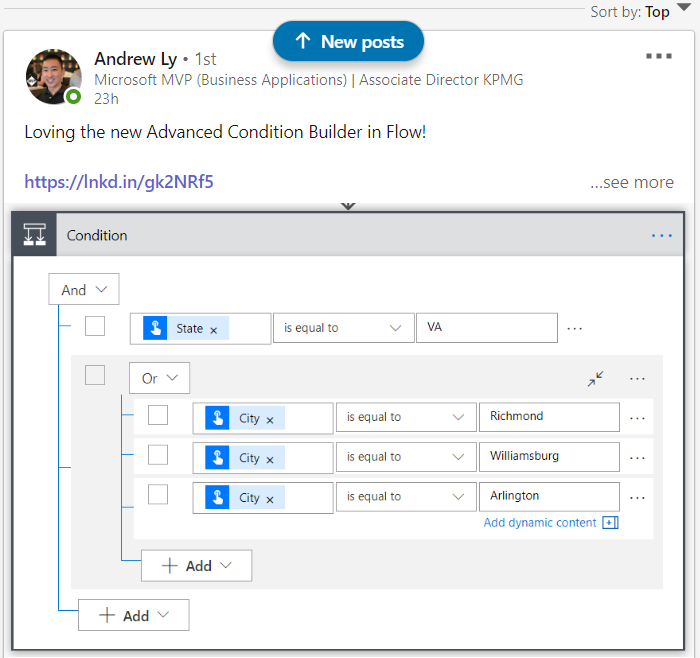Click the City icon in Arlington row
Screen dimensions: 700x658
pos(217,497)
